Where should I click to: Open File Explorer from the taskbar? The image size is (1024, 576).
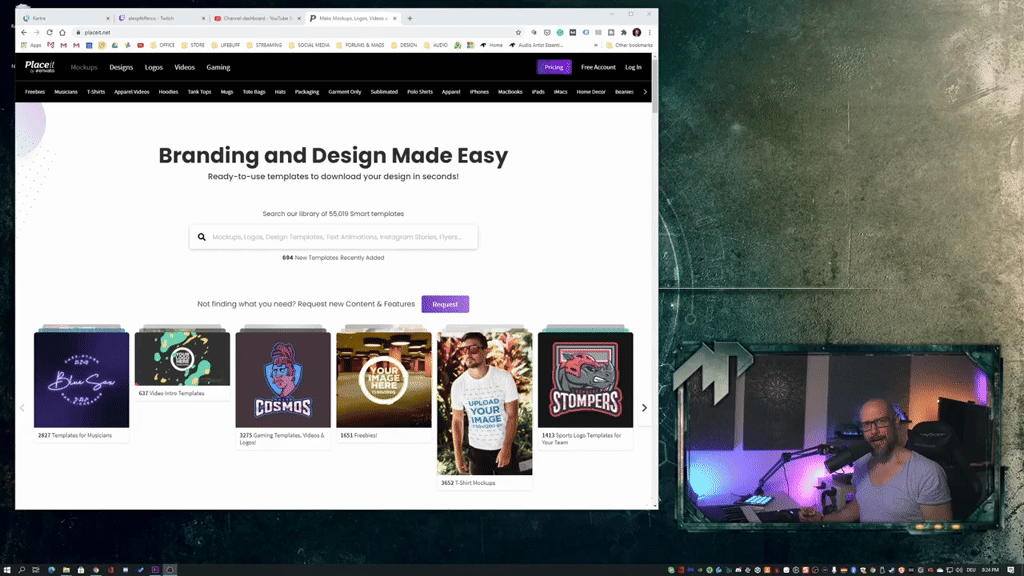pos(67,570)
